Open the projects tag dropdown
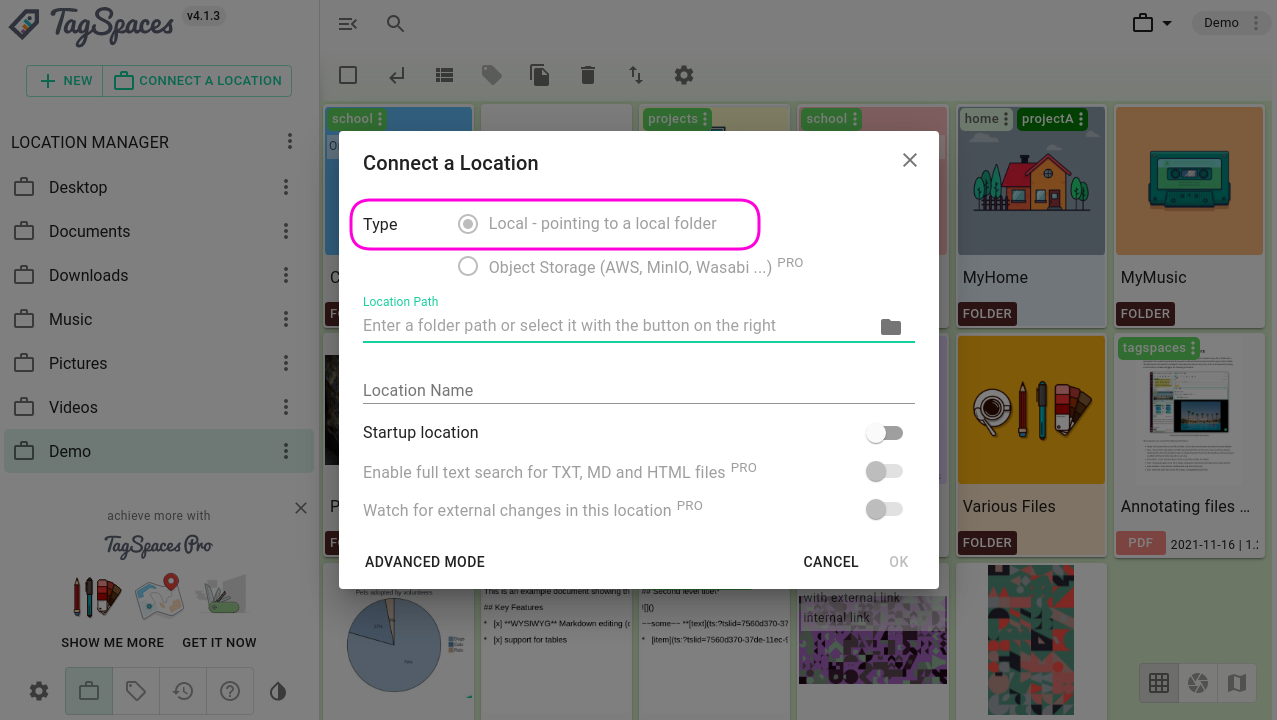Screen dimensions: 1277x720 (706, 119)
